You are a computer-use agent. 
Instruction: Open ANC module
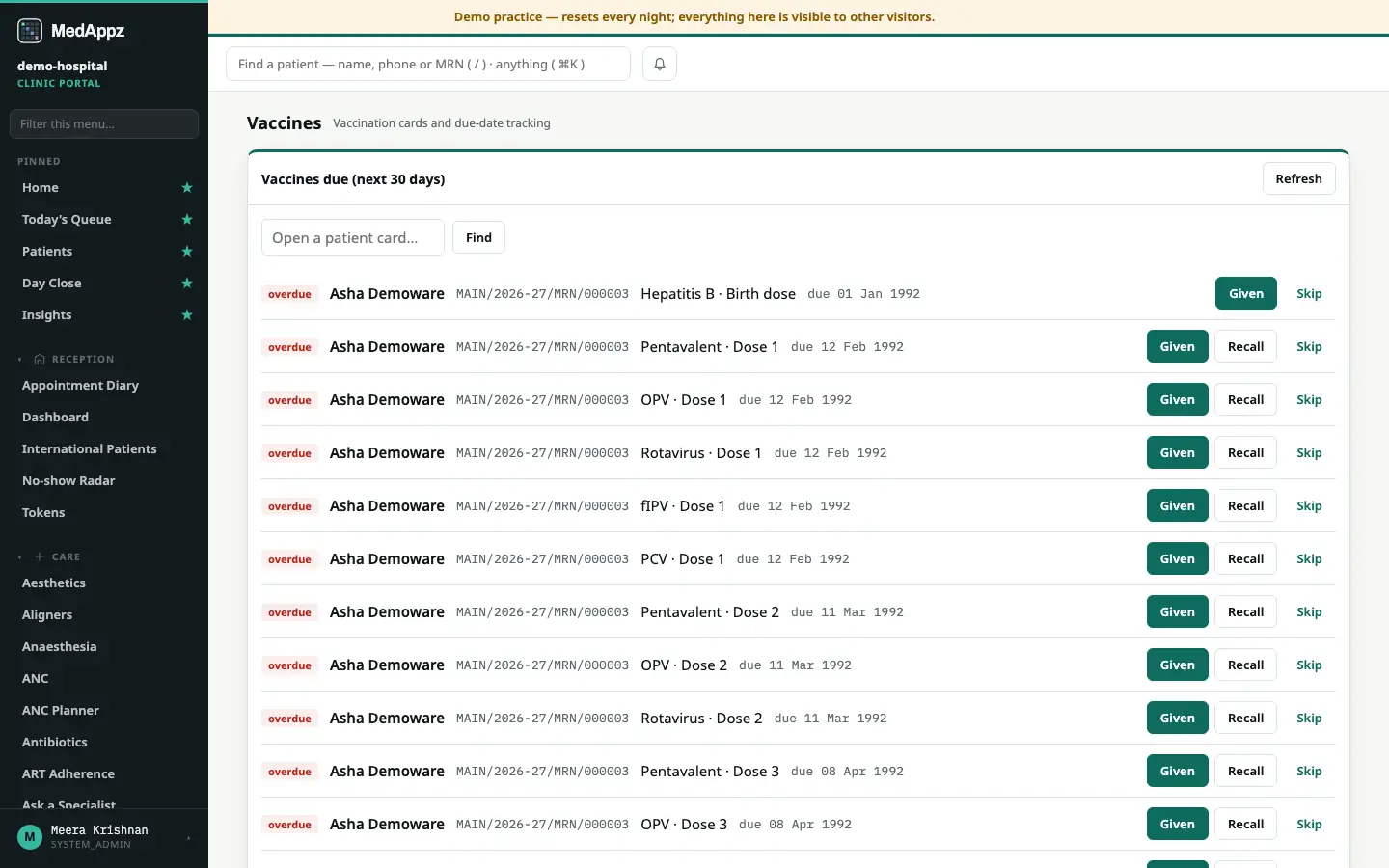pyautogui.click(x=36, y=679)
